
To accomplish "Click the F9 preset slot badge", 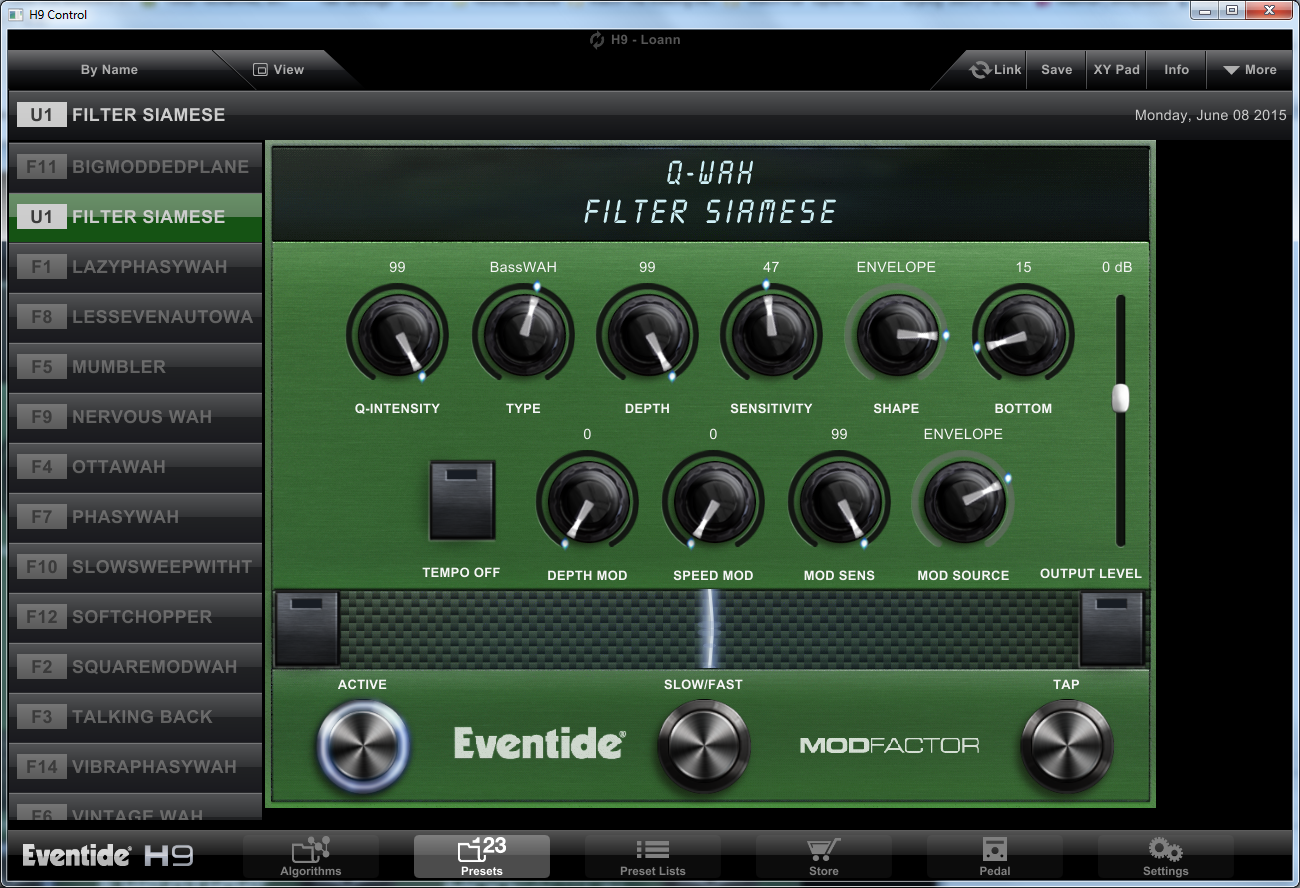I will point(41,417).
